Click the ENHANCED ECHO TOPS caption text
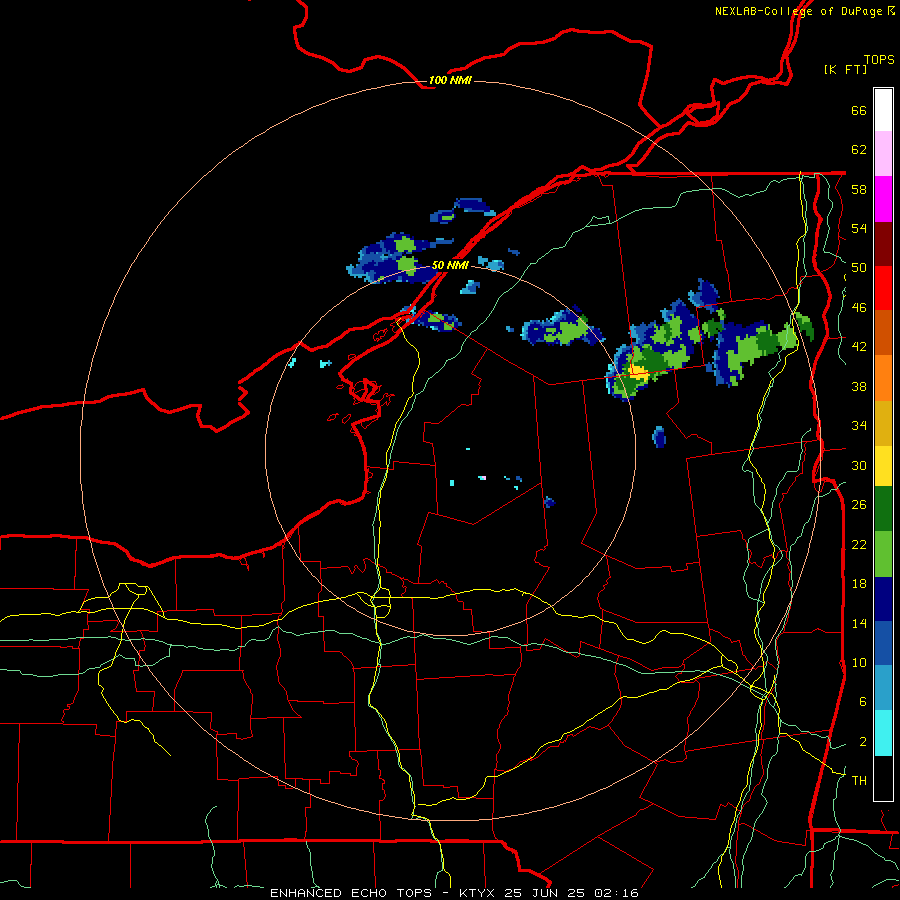The image size is (900, 900). click(351, 893)
